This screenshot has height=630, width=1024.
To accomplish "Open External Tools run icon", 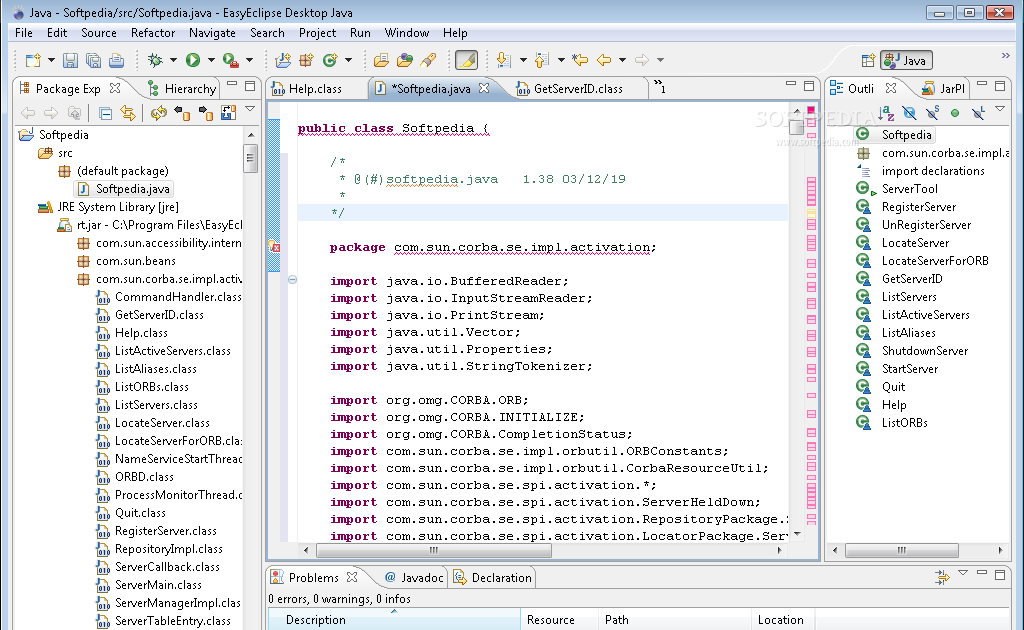I will click(x=230, y=60).
